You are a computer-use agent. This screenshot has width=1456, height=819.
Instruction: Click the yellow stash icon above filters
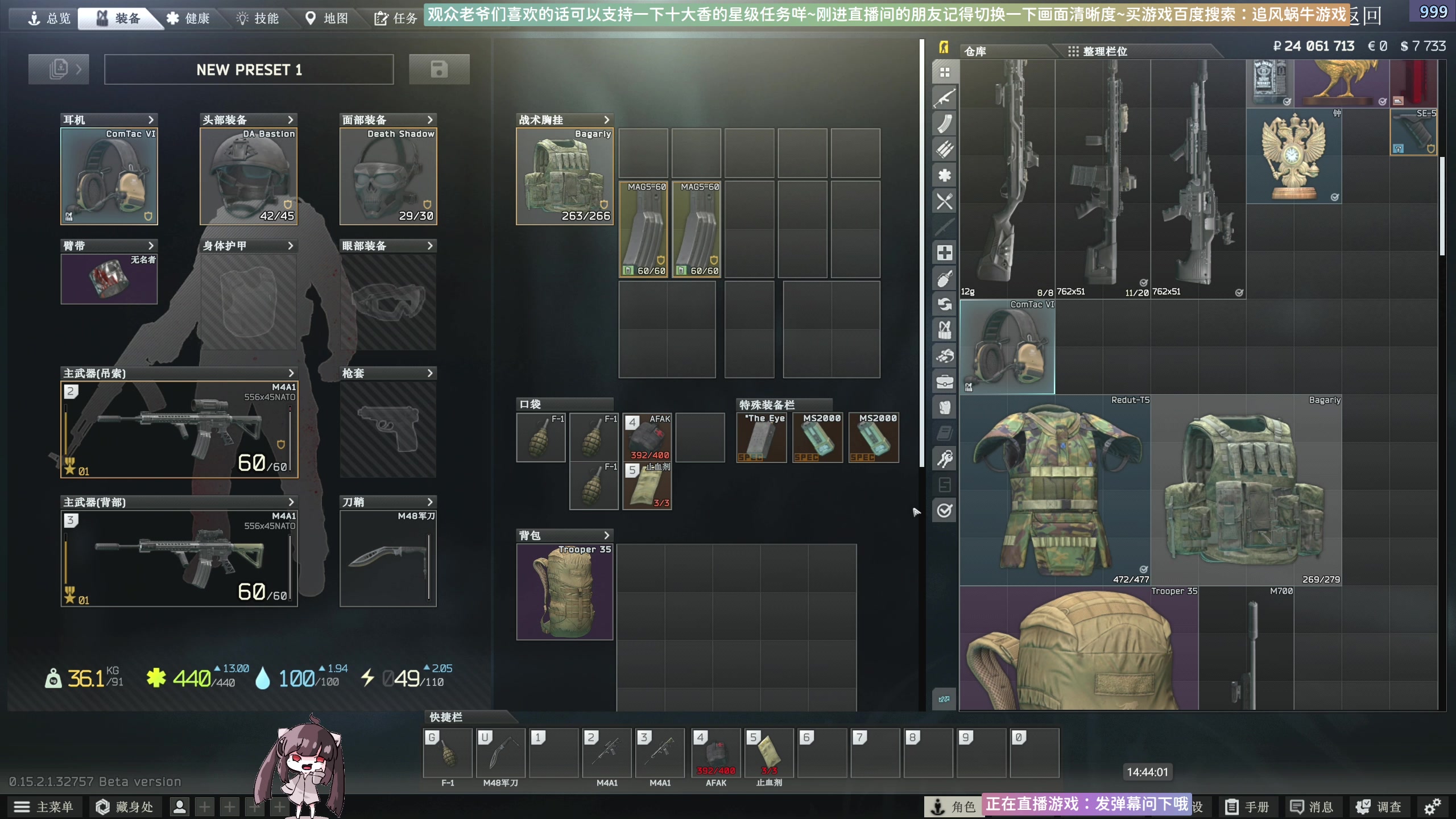point(944,47)
